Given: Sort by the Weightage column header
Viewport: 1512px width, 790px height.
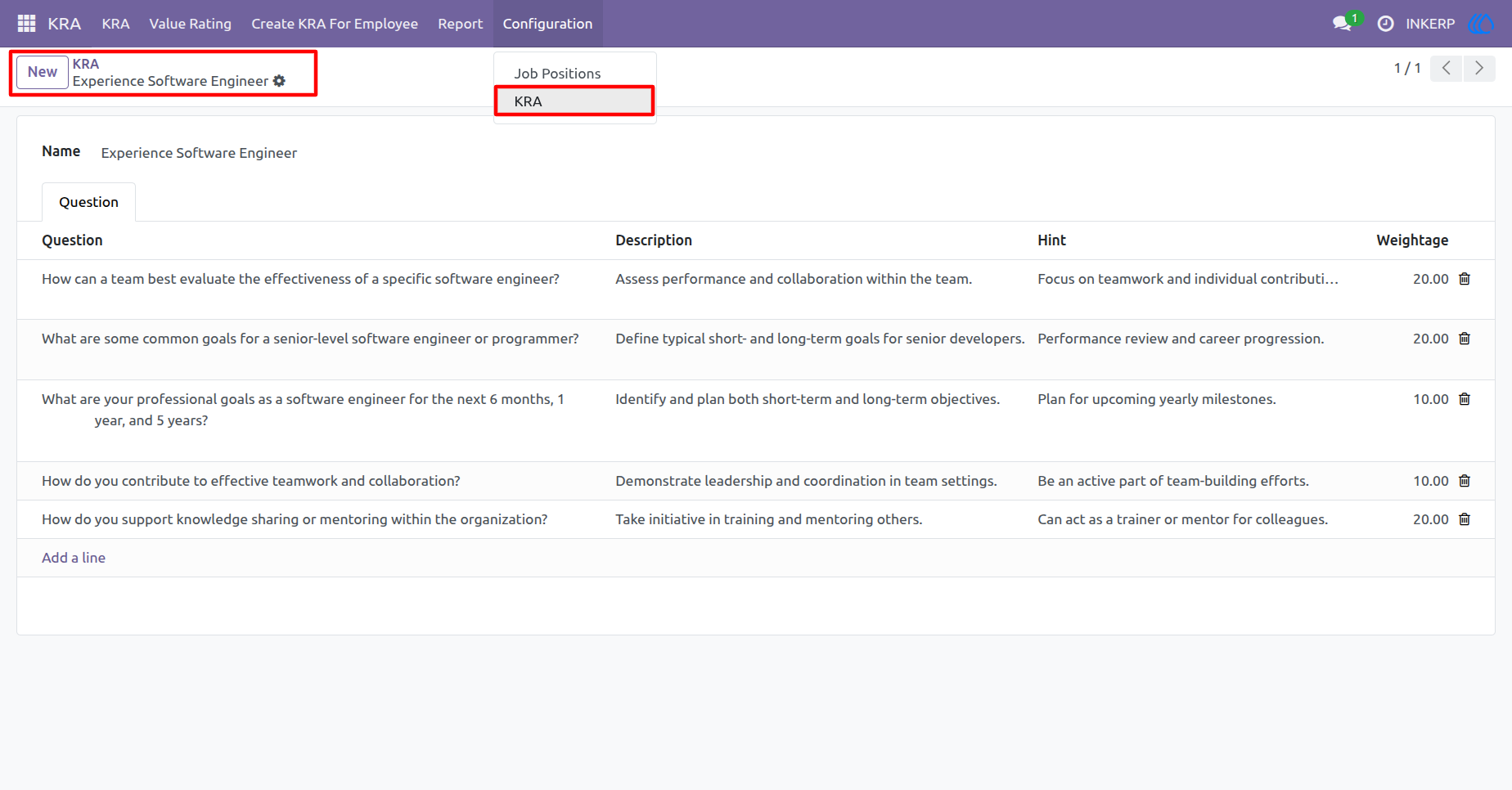Looking at the screenshot, I should 1412,240.
